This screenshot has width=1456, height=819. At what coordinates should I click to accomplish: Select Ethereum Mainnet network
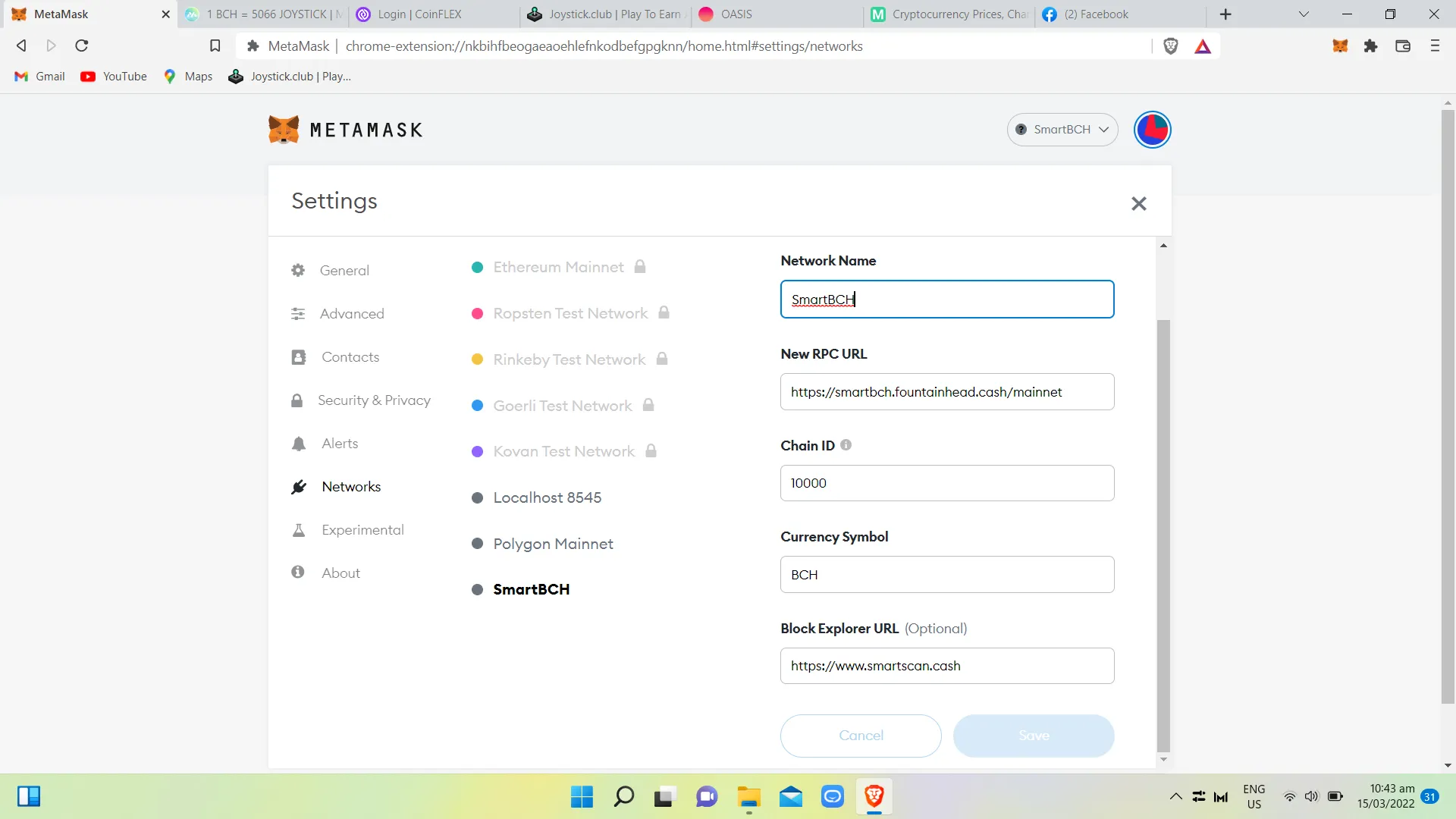pos(558,267)
